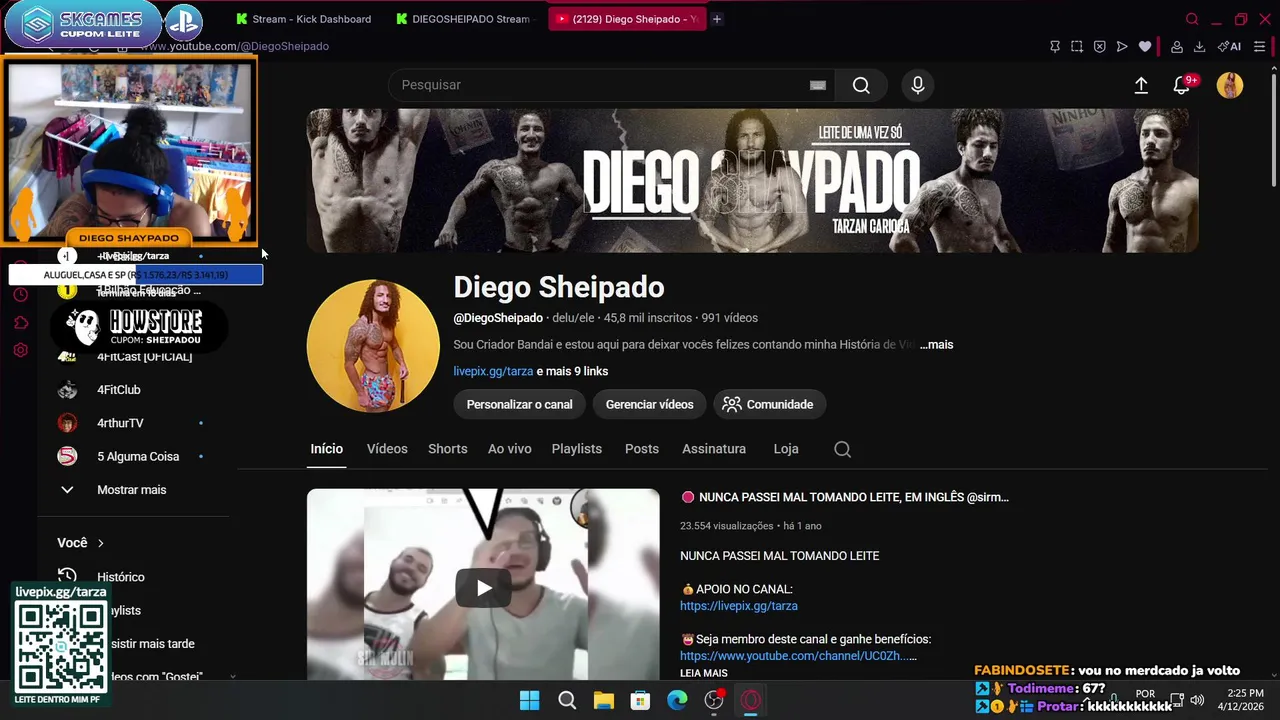The image size is (1280, 720).
Task: Open the account avatar menu at top right
Action: [x=1230, y=85]
